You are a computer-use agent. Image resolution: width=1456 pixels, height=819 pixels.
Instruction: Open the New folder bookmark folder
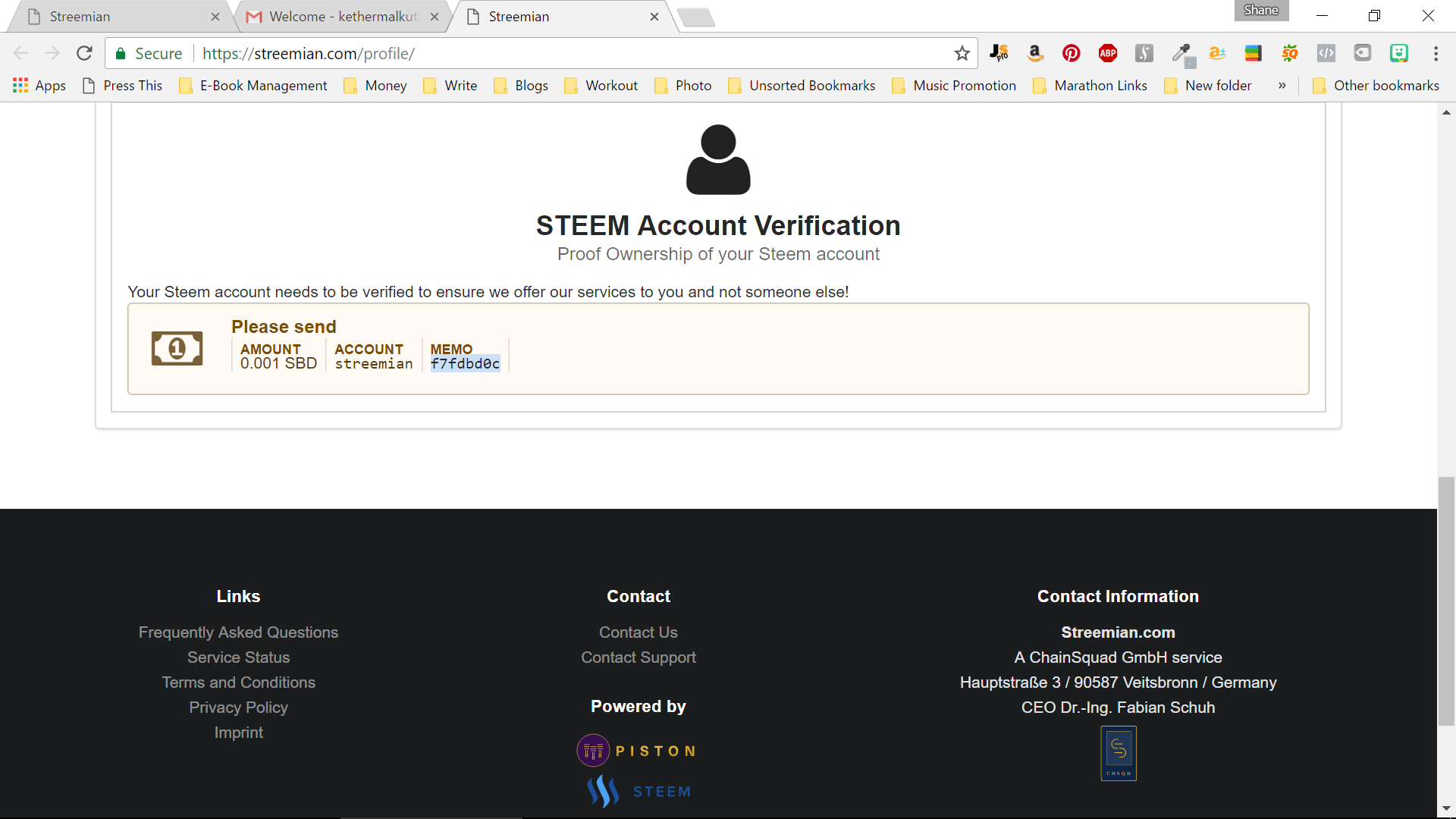tap(1207, 86)
